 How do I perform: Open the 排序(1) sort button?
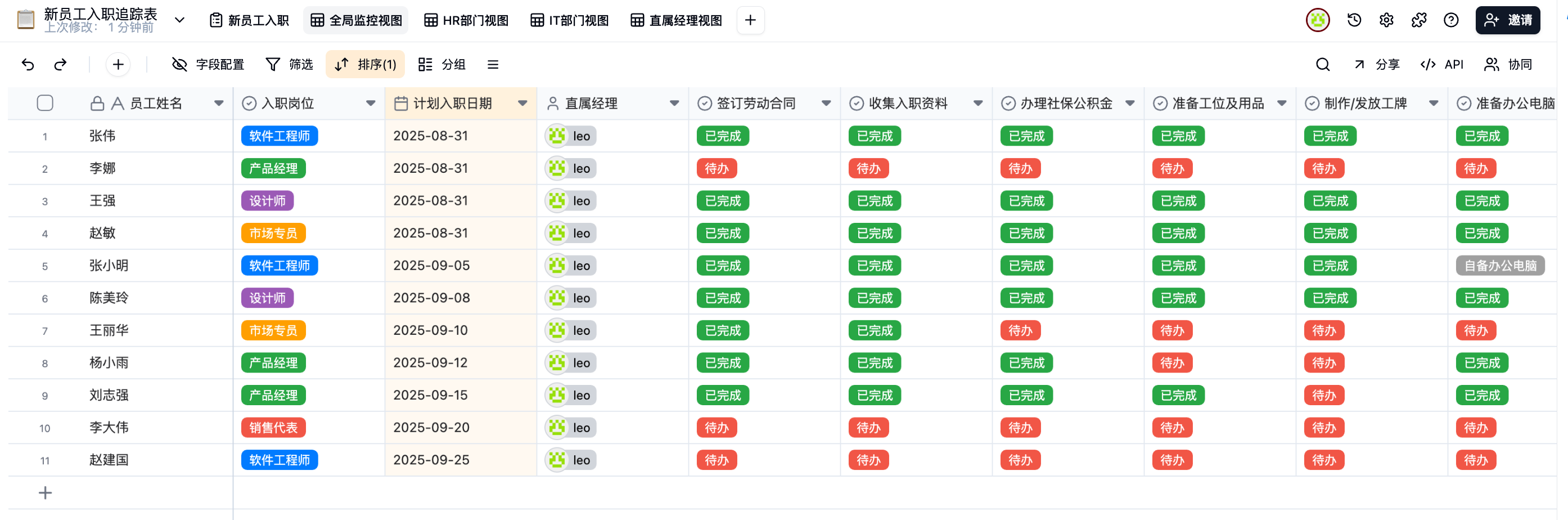365,65
